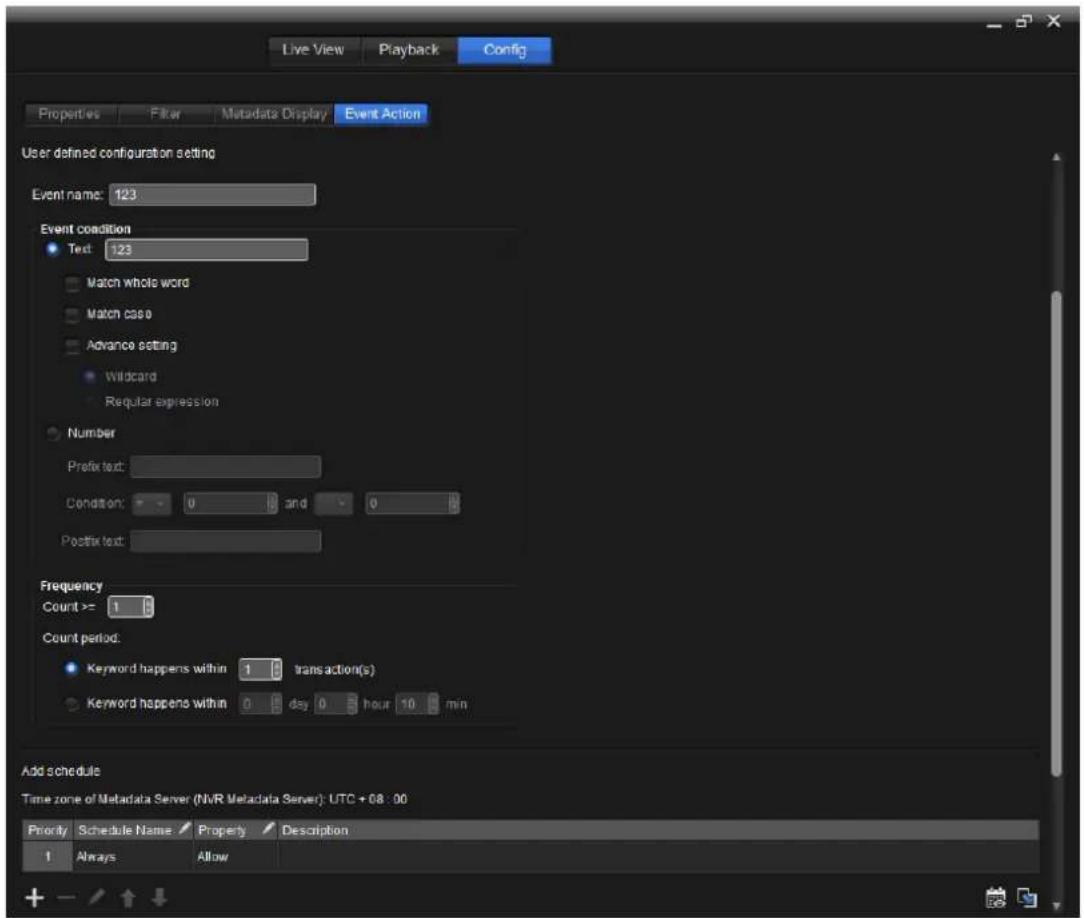
Task: Click the Prefix text input field
Action: click(226, 467)
